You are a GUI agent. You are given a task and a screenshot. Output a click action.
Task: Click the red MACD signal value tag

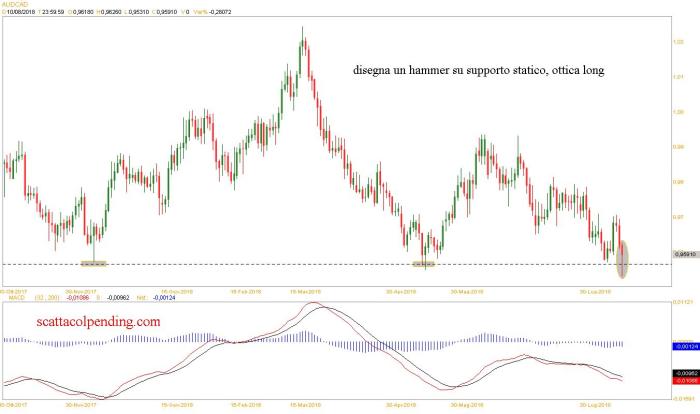[x=682, y=381]
